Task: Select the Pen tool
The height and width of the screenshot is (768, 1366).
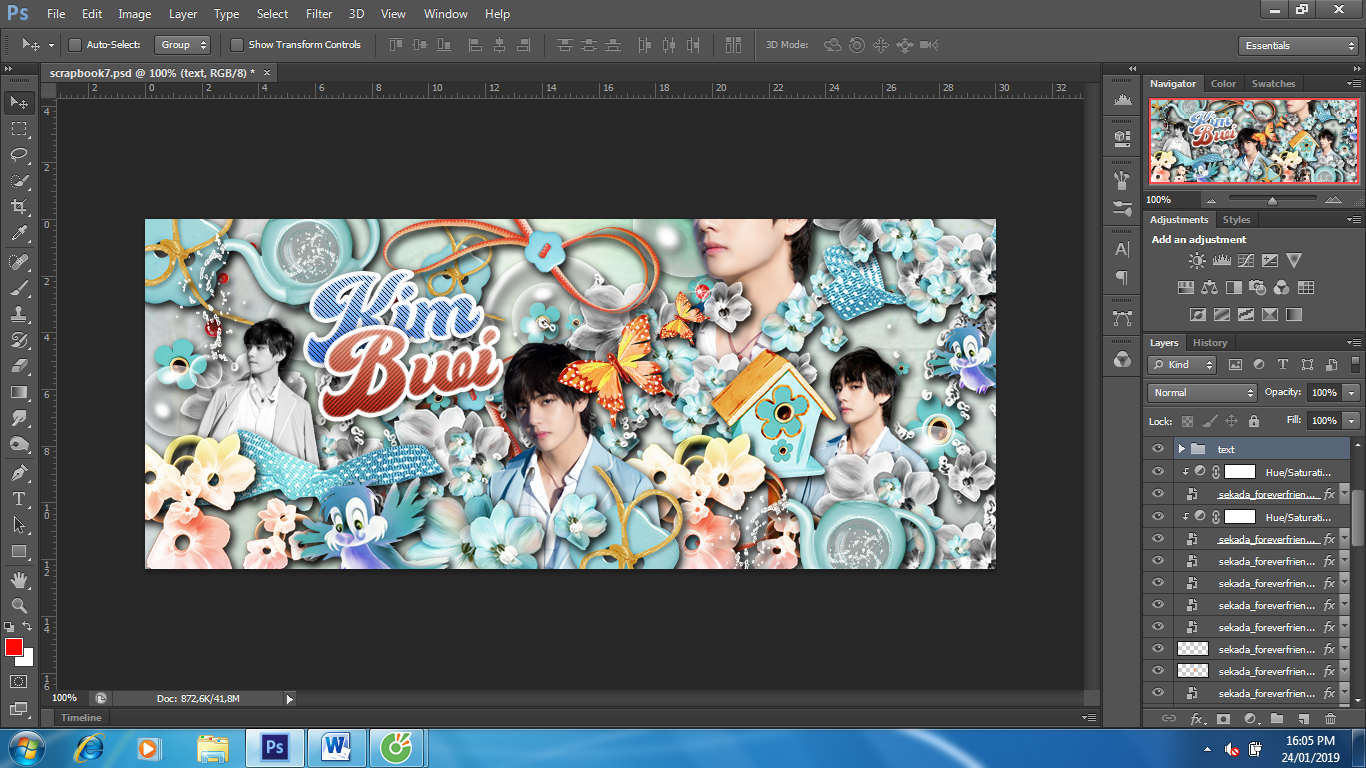Action: (19, 472)
